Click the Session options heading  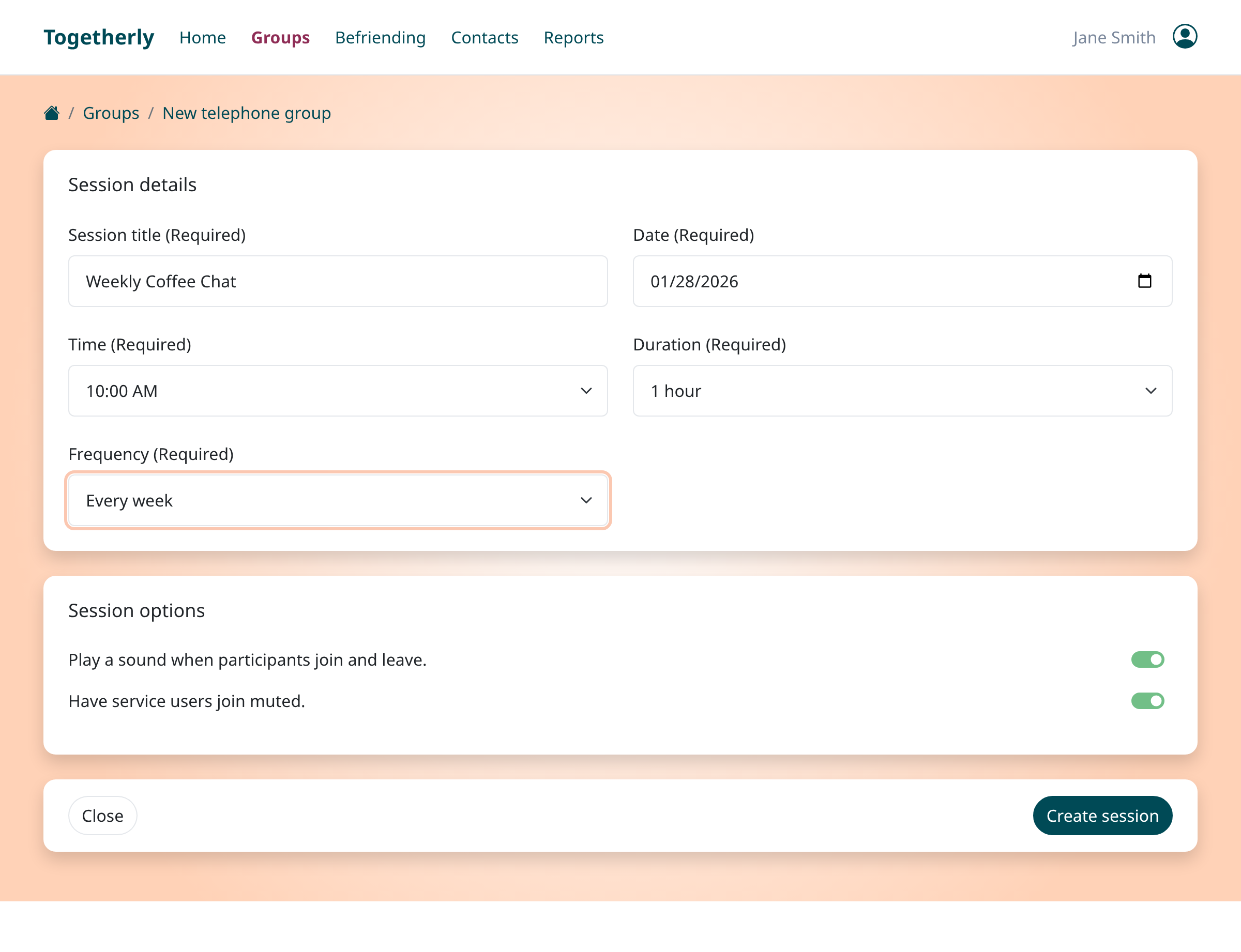click(x=137, y=610)
